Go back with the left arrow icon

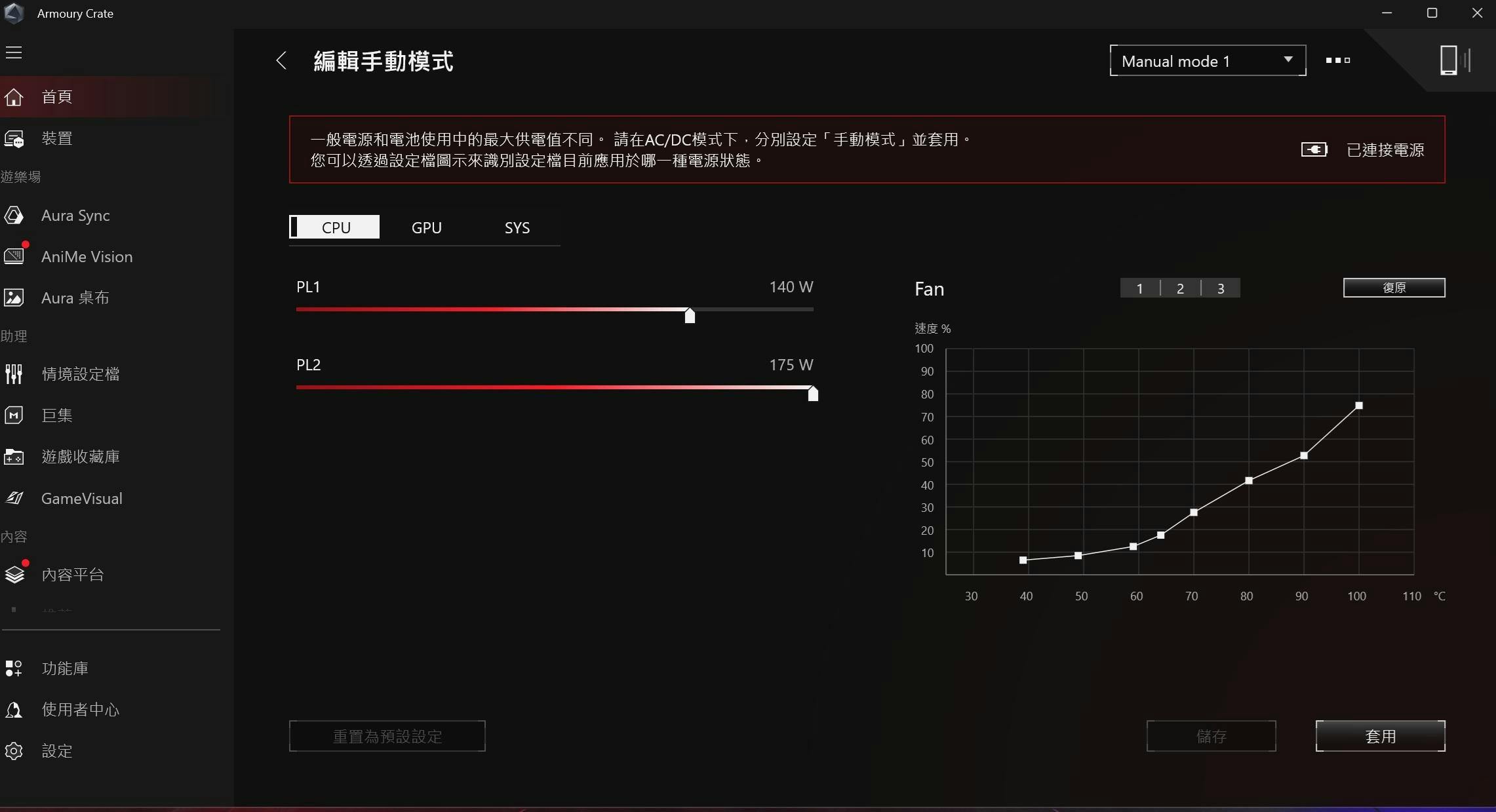[x=281, y=61]
